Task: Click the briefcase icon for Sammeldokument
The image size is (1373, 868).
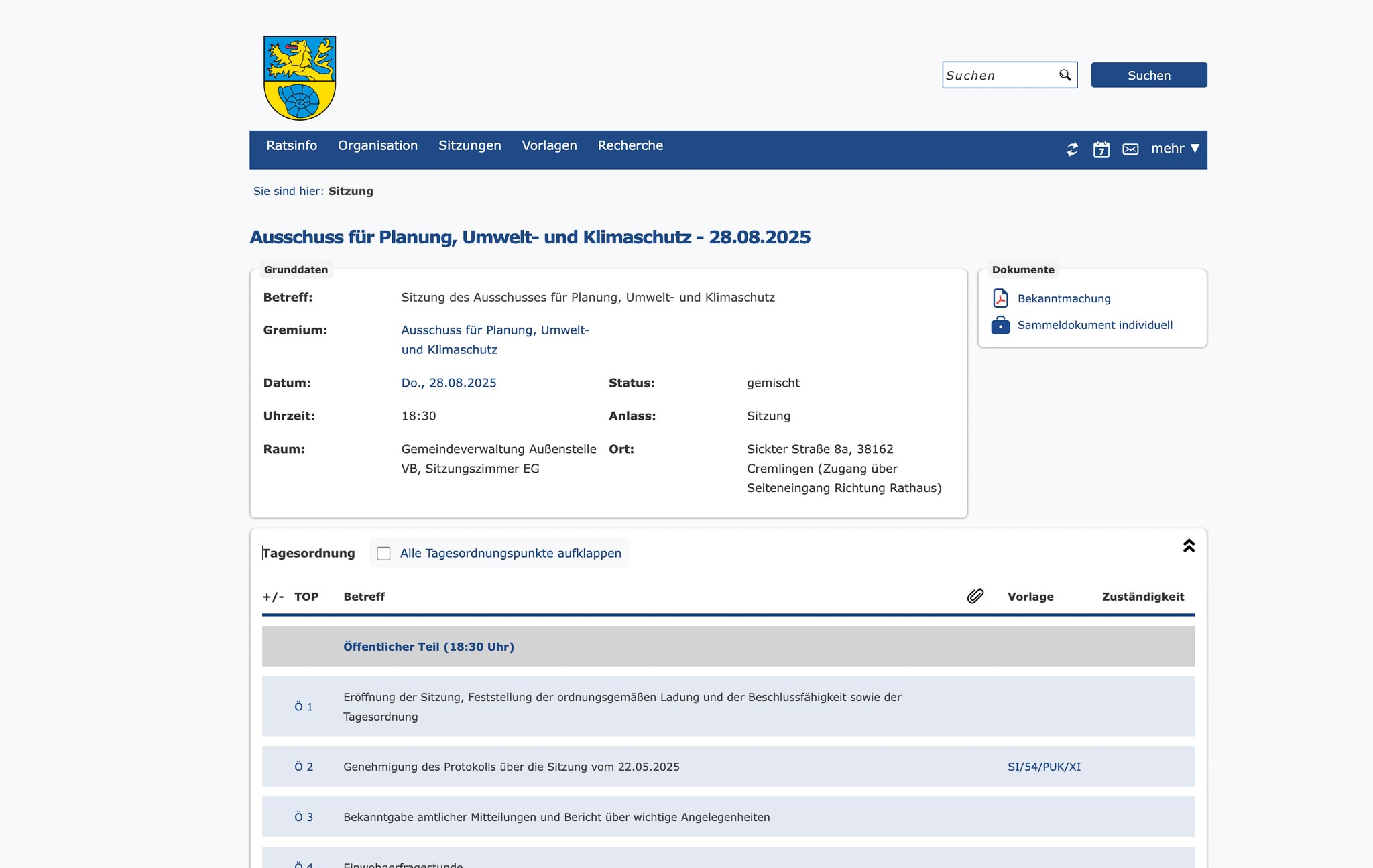Action: [1000, 325]
